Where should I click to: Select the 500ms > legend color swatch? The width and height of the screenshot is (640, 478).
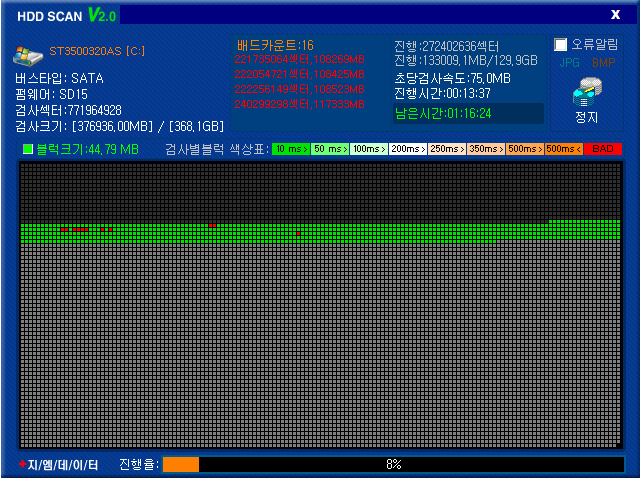point(525,149)
